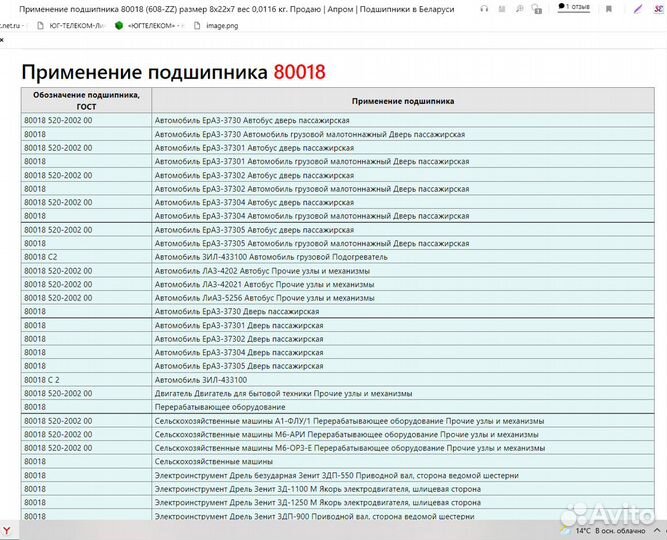This screenshot has width=667, height=540.
Task: Select 'ЕрАЗ-3730 Автомобиль грузовой малотоннажный' row text
Action: (x=310, y=134)
